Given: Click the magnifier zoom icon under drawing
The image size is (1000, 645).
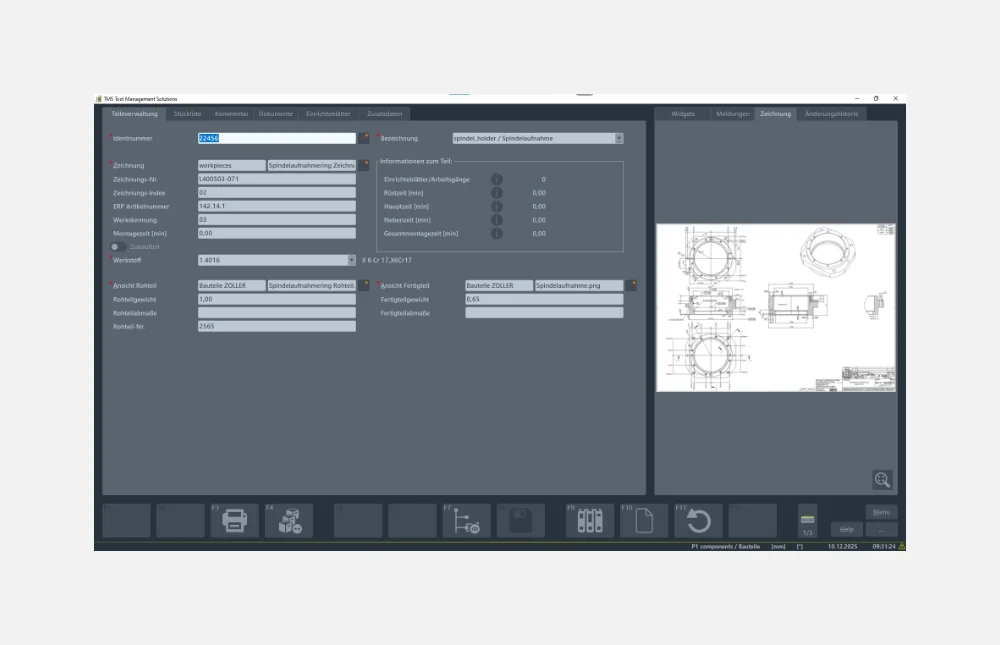Looking at the screenshot, I should point(881,480).
